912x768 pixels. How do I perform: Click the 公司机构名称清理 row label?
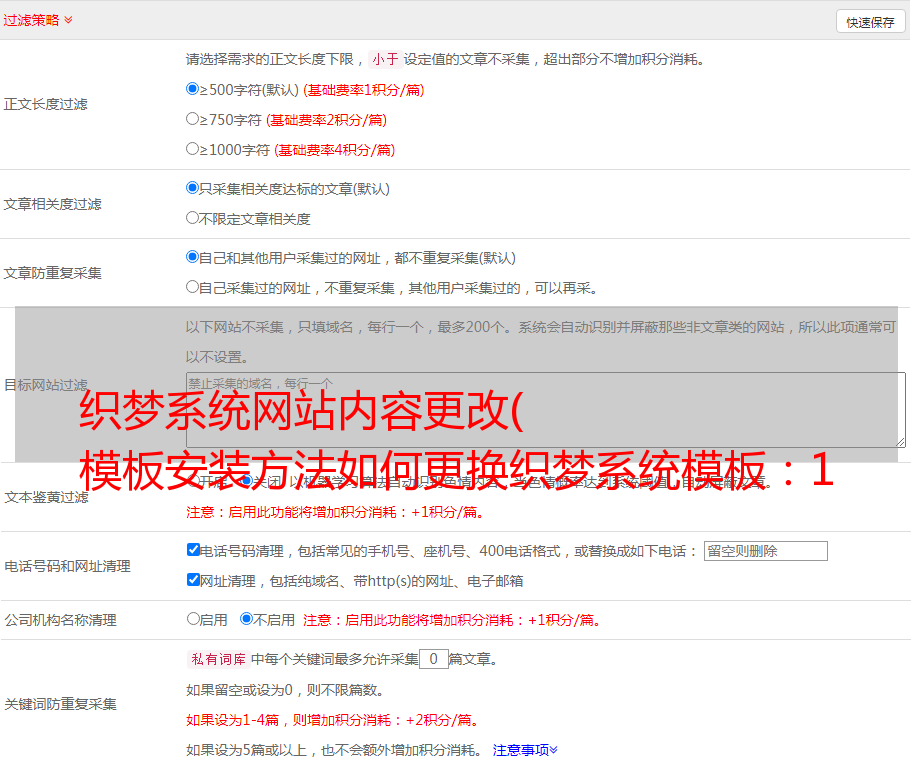point(60,620)
